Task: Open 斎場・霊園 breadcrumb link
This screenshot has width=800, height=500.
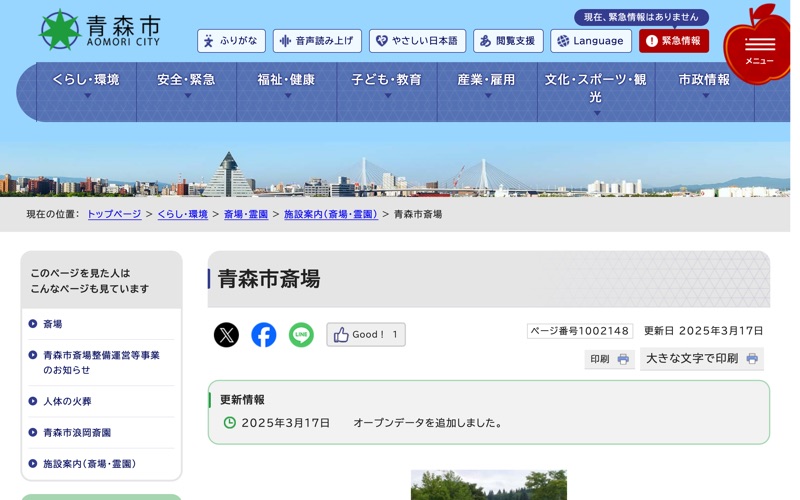Action: tap(246, 214)
